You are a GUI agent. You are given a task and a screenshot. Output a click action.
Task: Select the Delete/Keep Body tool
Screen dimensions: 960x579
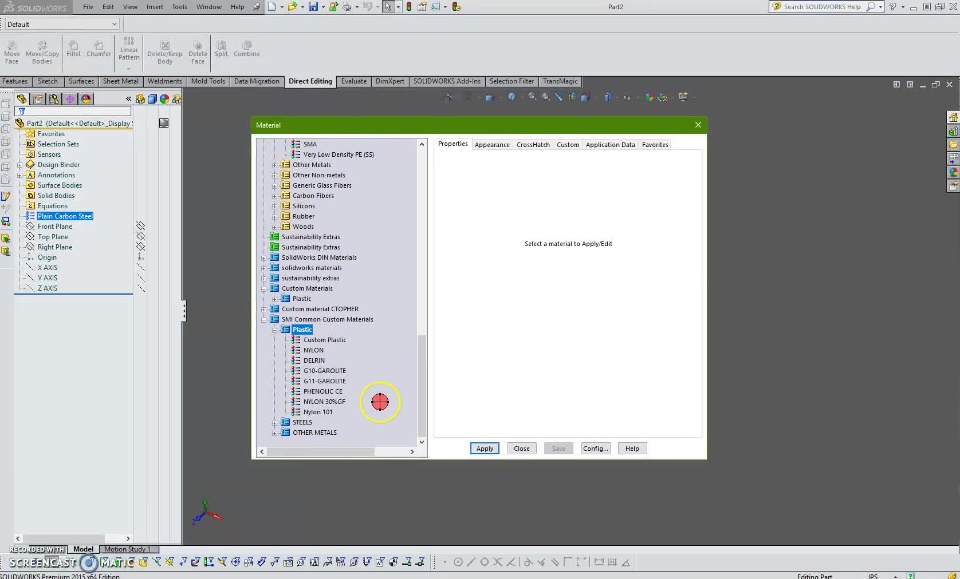pos(165,52)
